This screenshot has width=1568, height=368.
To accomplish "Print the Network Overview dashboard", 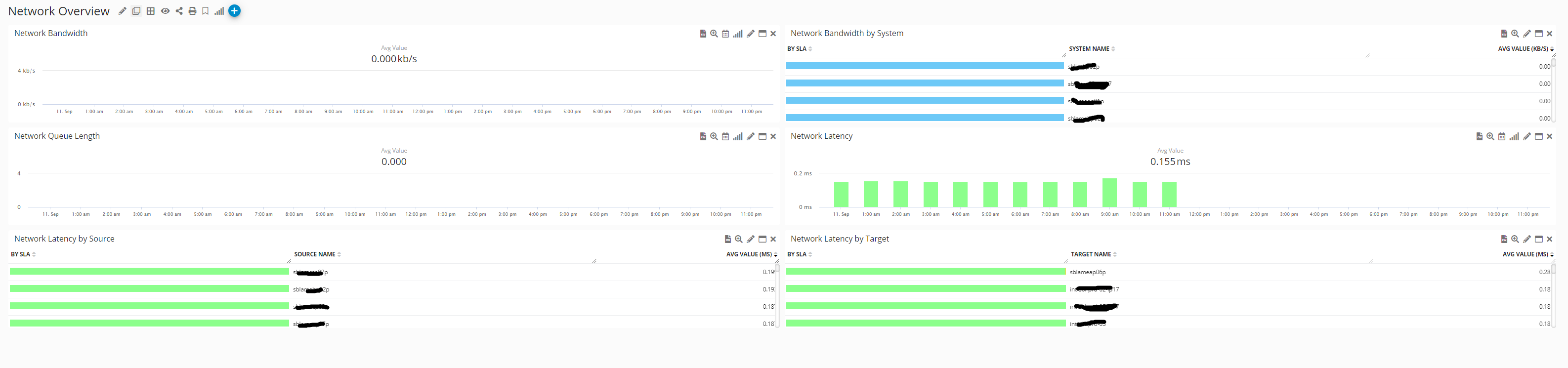I will pos(192,11).
